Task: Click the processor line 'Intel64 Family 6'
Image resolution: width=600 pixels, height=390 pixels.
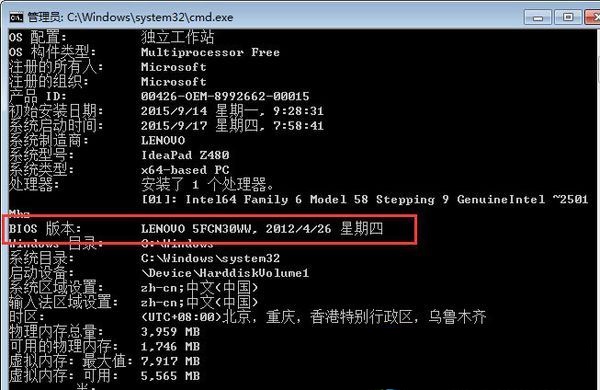Action: point(244,199)
